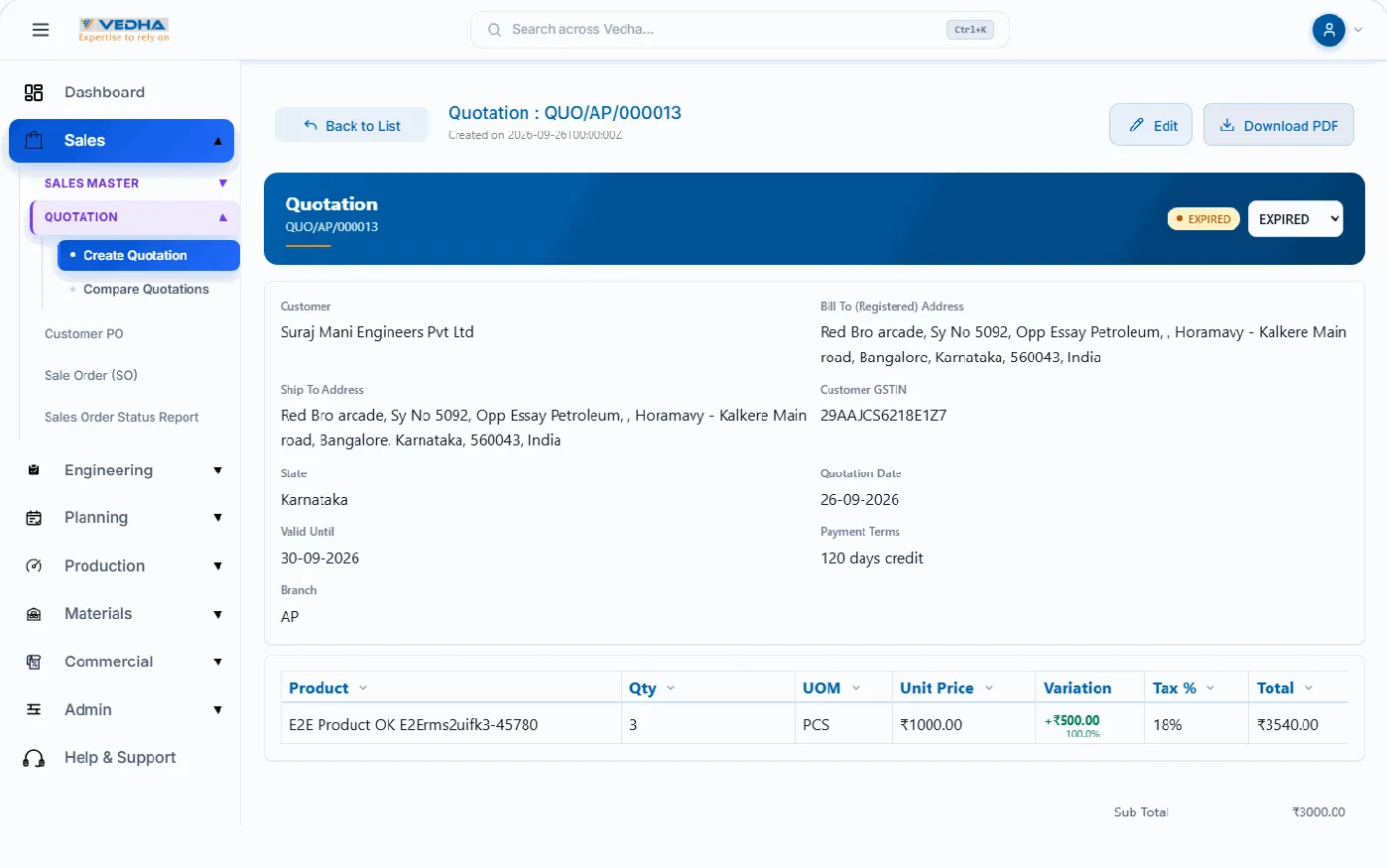Expand the Planning menu arrow

[218, 518]
